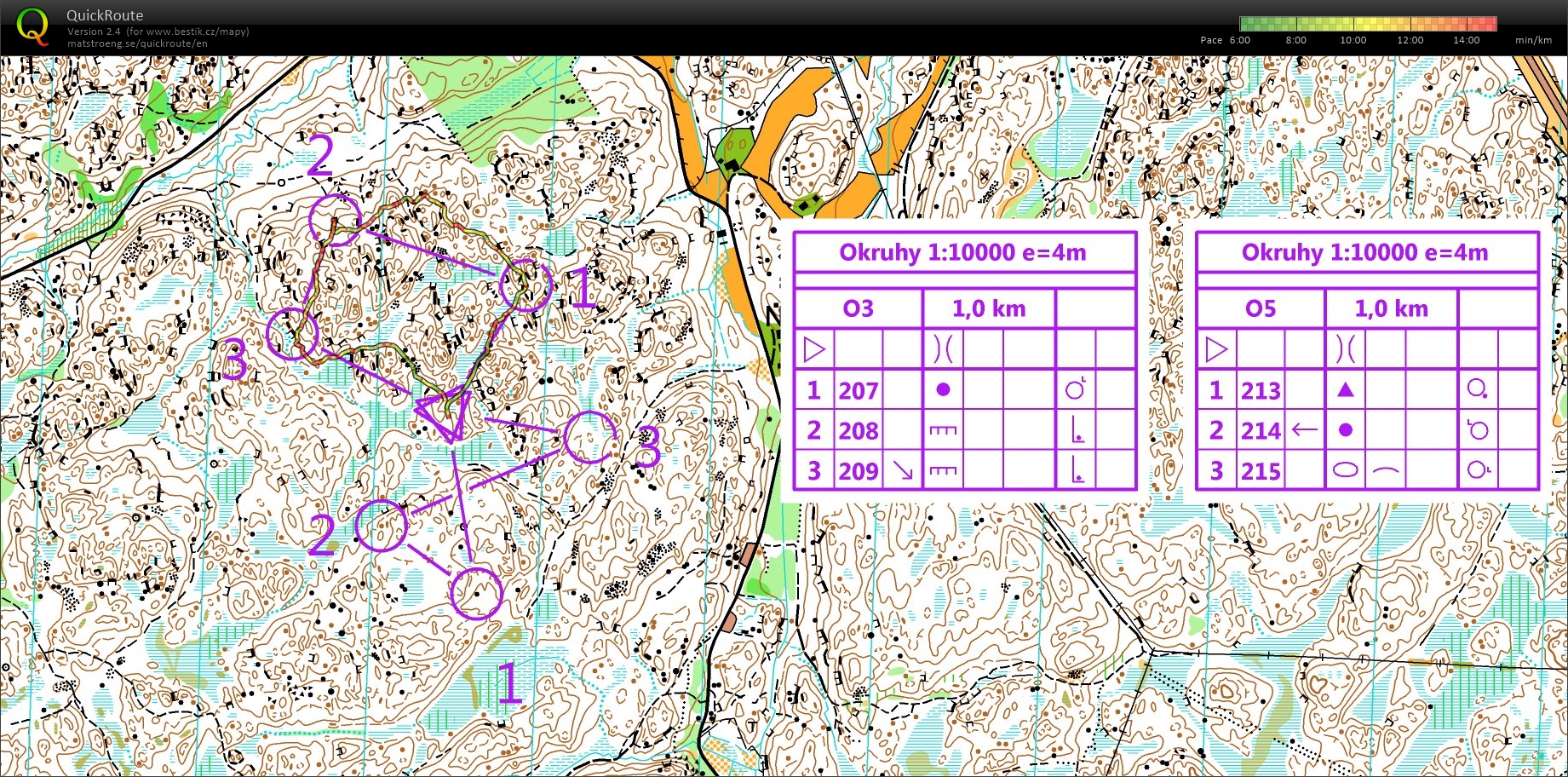The height and width of the screenshot is (777, 1568).
Task: Click the start triangle symbol in O5 table
Action: [1216, 349]
